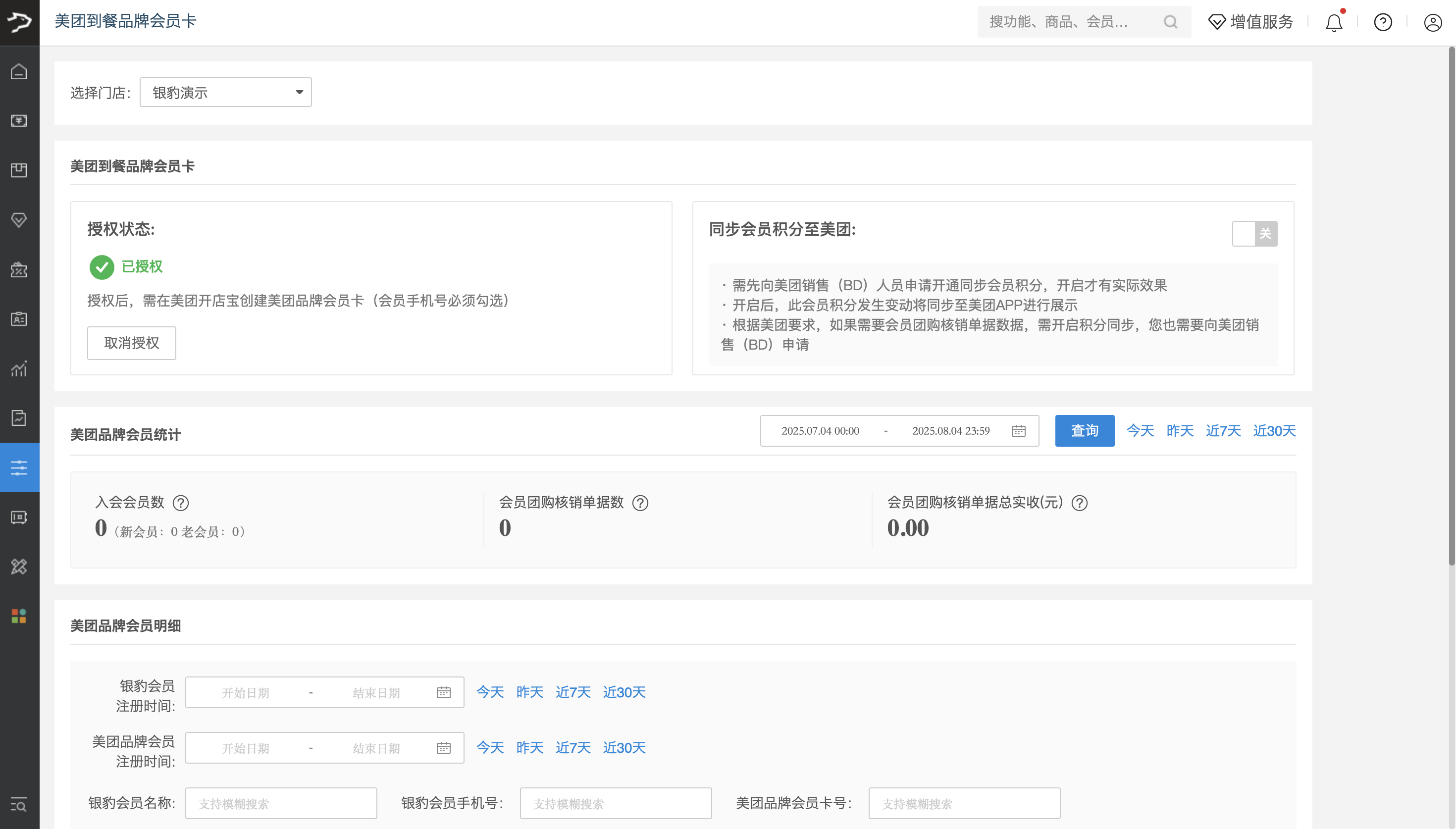Select 近7天 for 美团品牌会员注册时间
The width and height of the screenshot is (1456, 829).
pos(572,748)
